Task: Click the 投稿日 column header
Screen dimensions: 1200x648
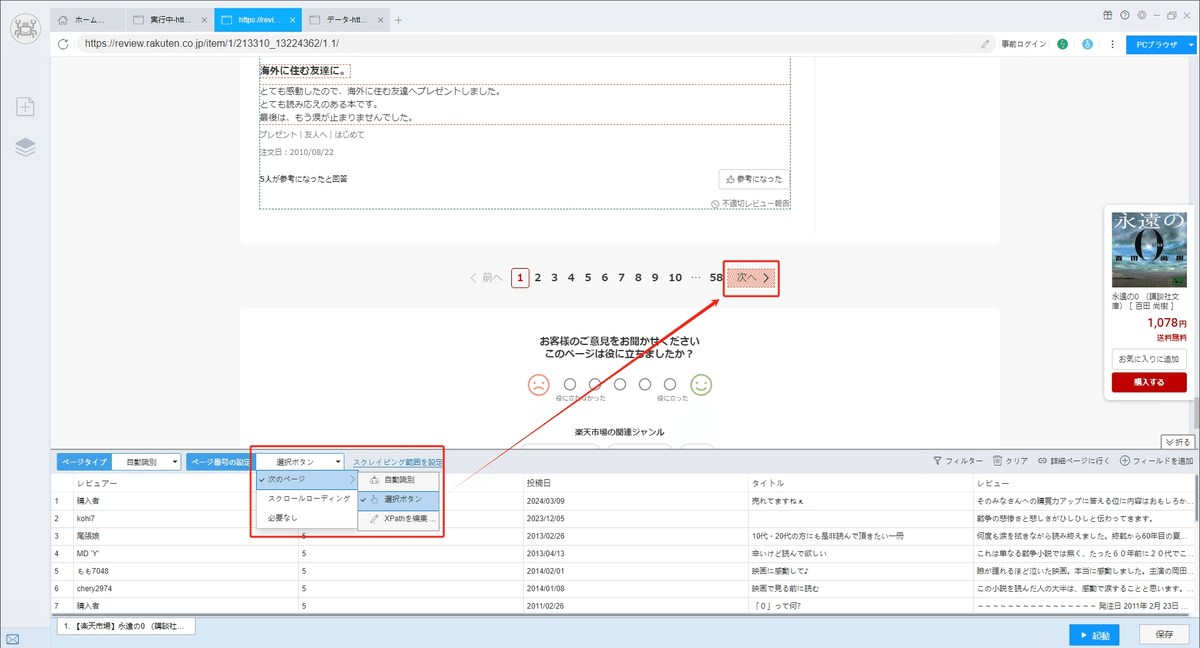Action: pyautogui.click(x=635, y=482)
